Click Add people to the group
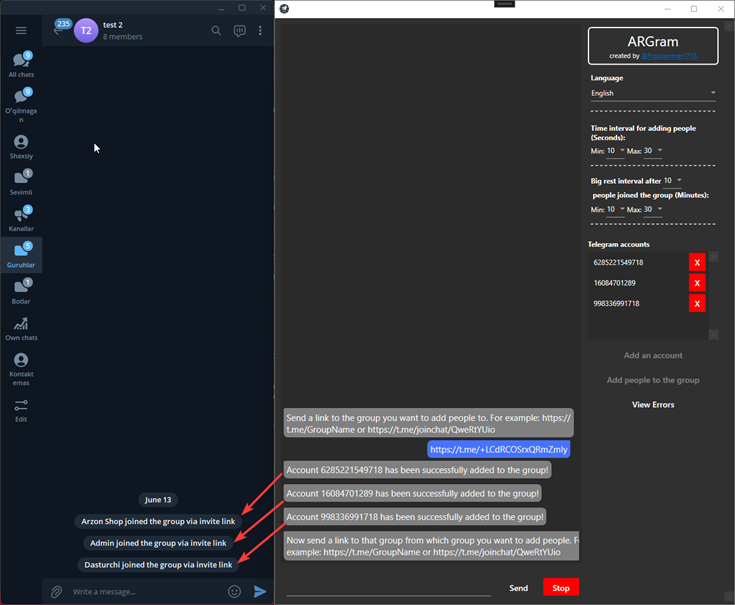The width and height of the screenshot is (735, 605). tap(653, 380)
